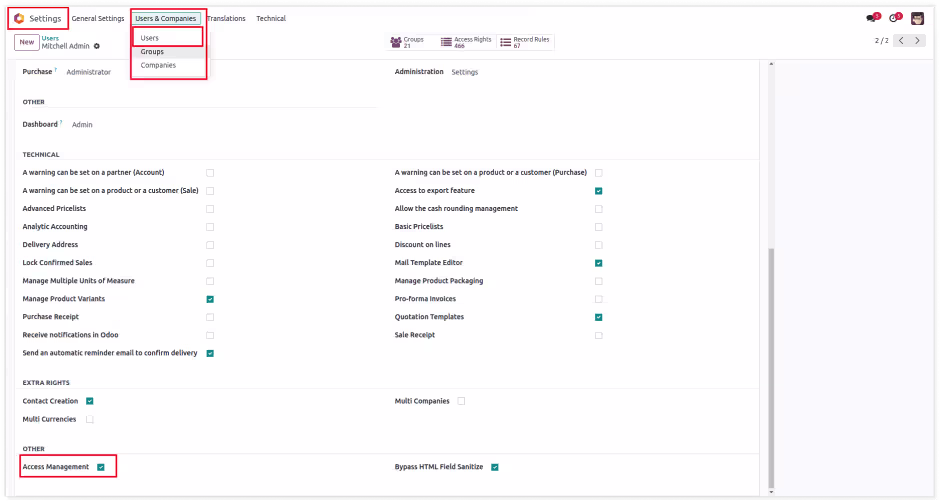
Task: Enable the Pro-forma Invoices checkbox
Action: click(x=598, y=299)
